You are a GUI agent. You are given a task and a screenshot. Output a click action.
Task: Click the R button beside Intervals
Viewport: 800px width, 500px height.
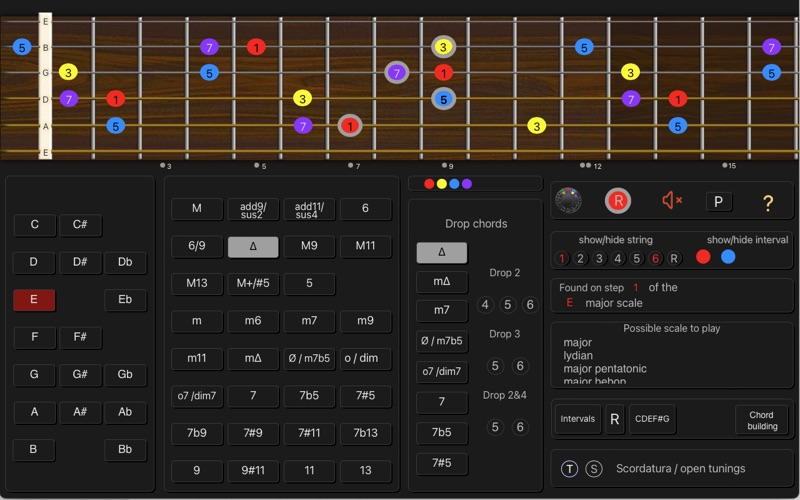click(x=614, y=419)
